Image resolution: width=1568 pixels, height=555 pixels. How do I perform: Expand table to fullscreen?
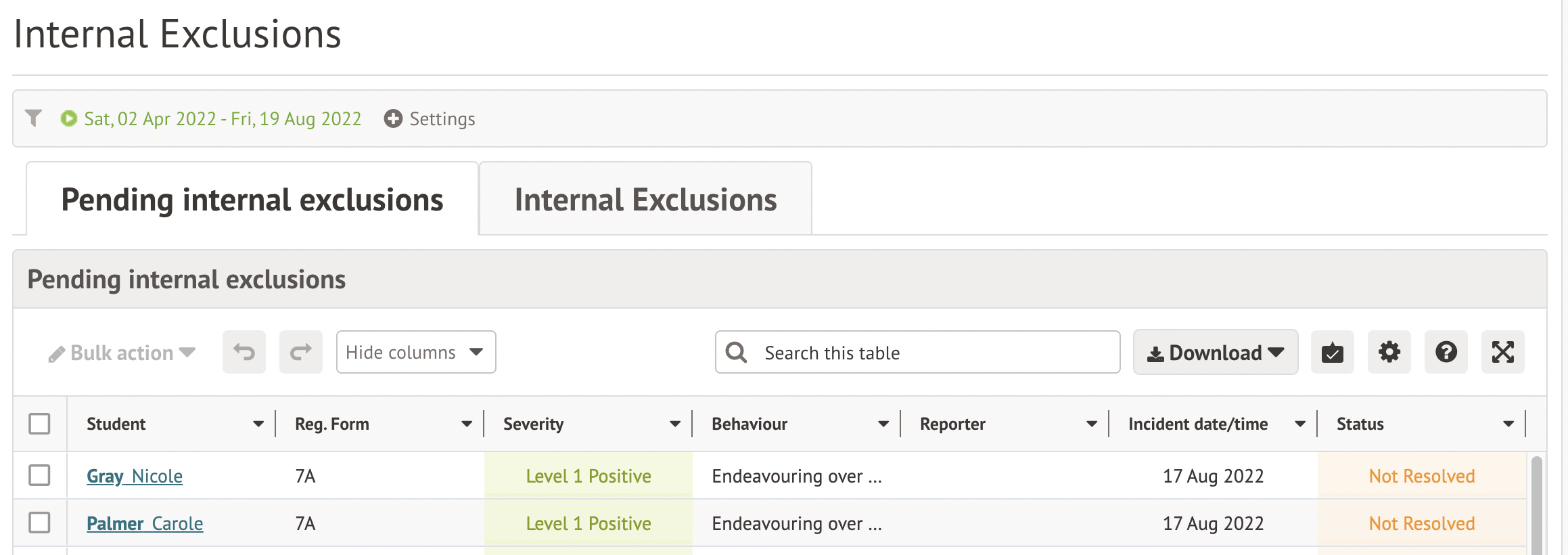pyautogui.click(x=1502, y=352)
